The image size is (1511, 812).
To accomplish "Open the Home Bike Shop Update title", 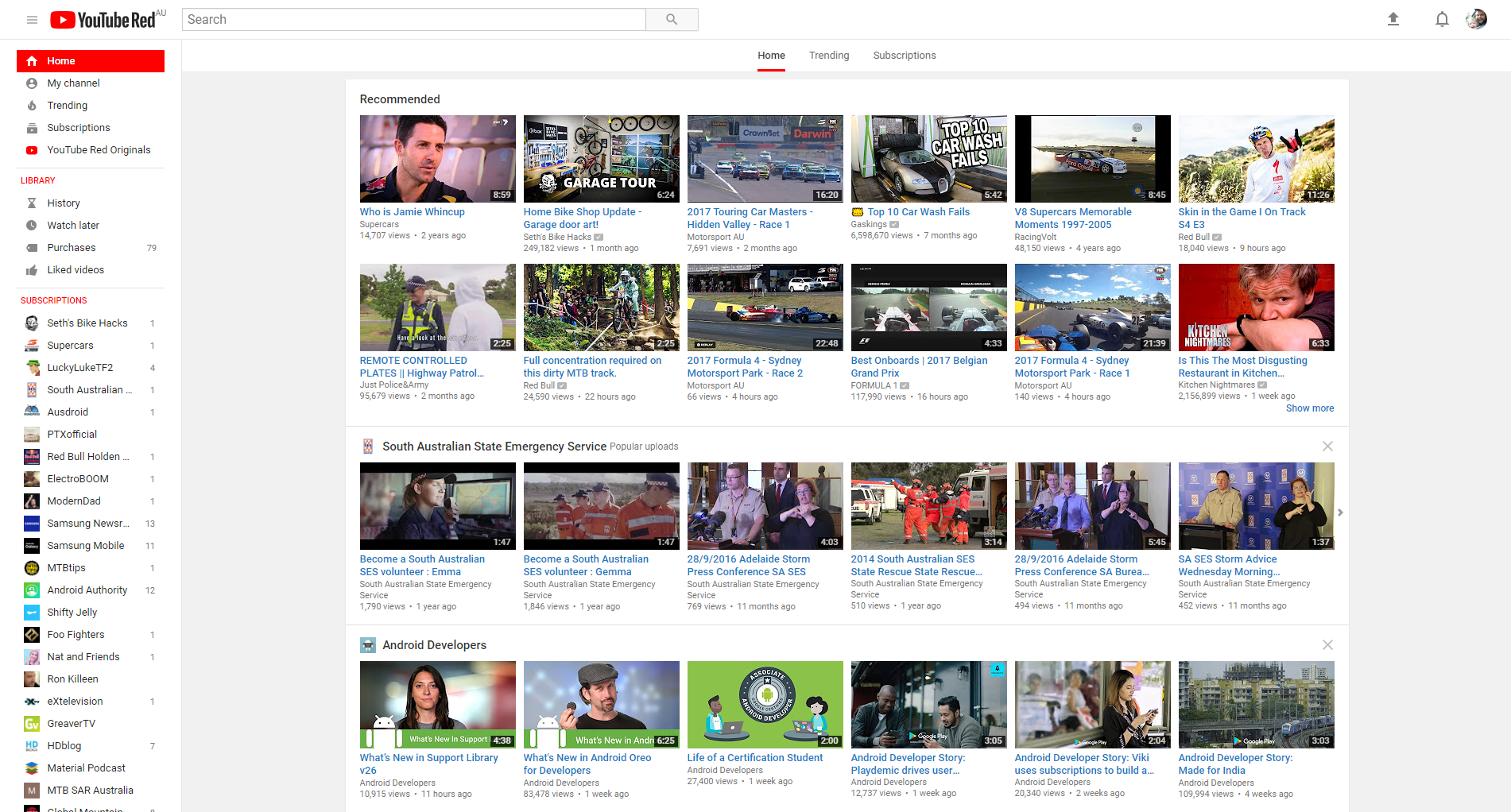I will [x=583, y=218].
